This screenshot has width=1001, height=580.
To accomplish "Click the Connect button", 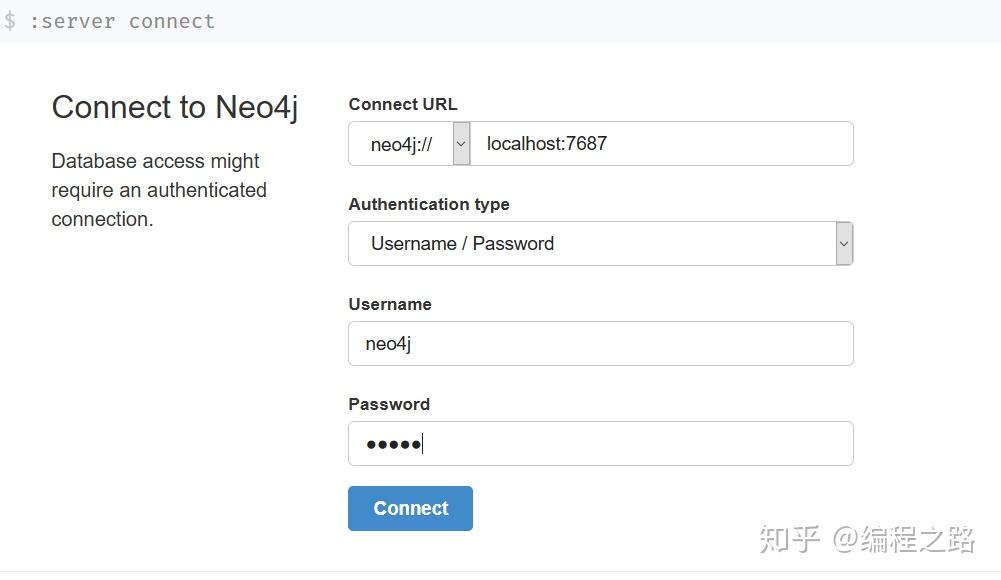I will 410,508.
